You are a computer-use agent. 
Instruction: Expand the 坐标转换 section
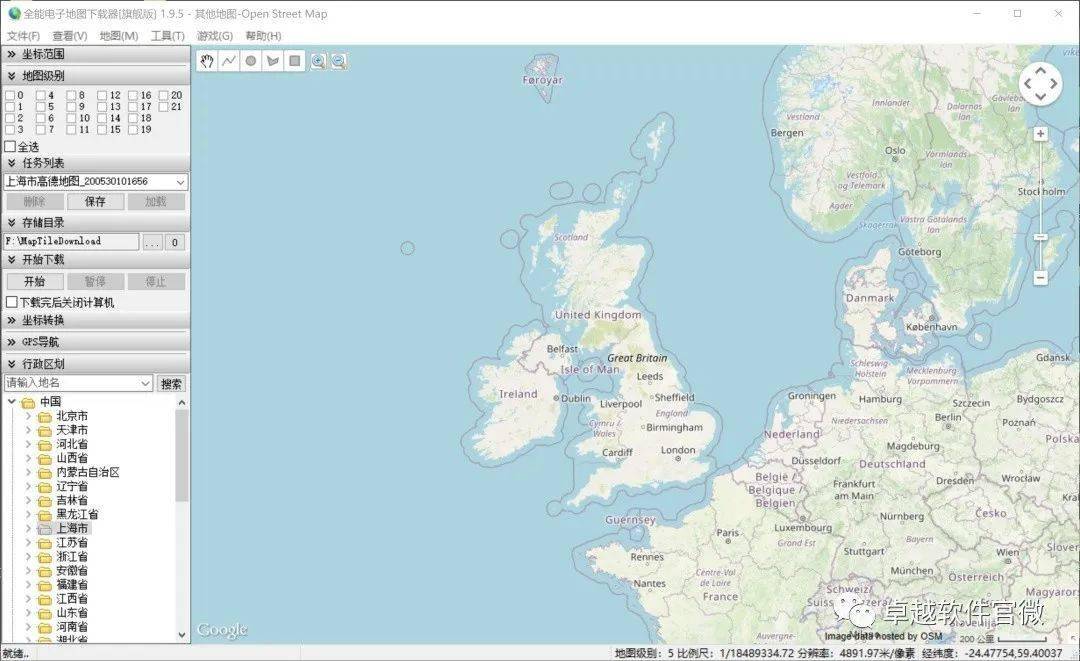[96, 320]
